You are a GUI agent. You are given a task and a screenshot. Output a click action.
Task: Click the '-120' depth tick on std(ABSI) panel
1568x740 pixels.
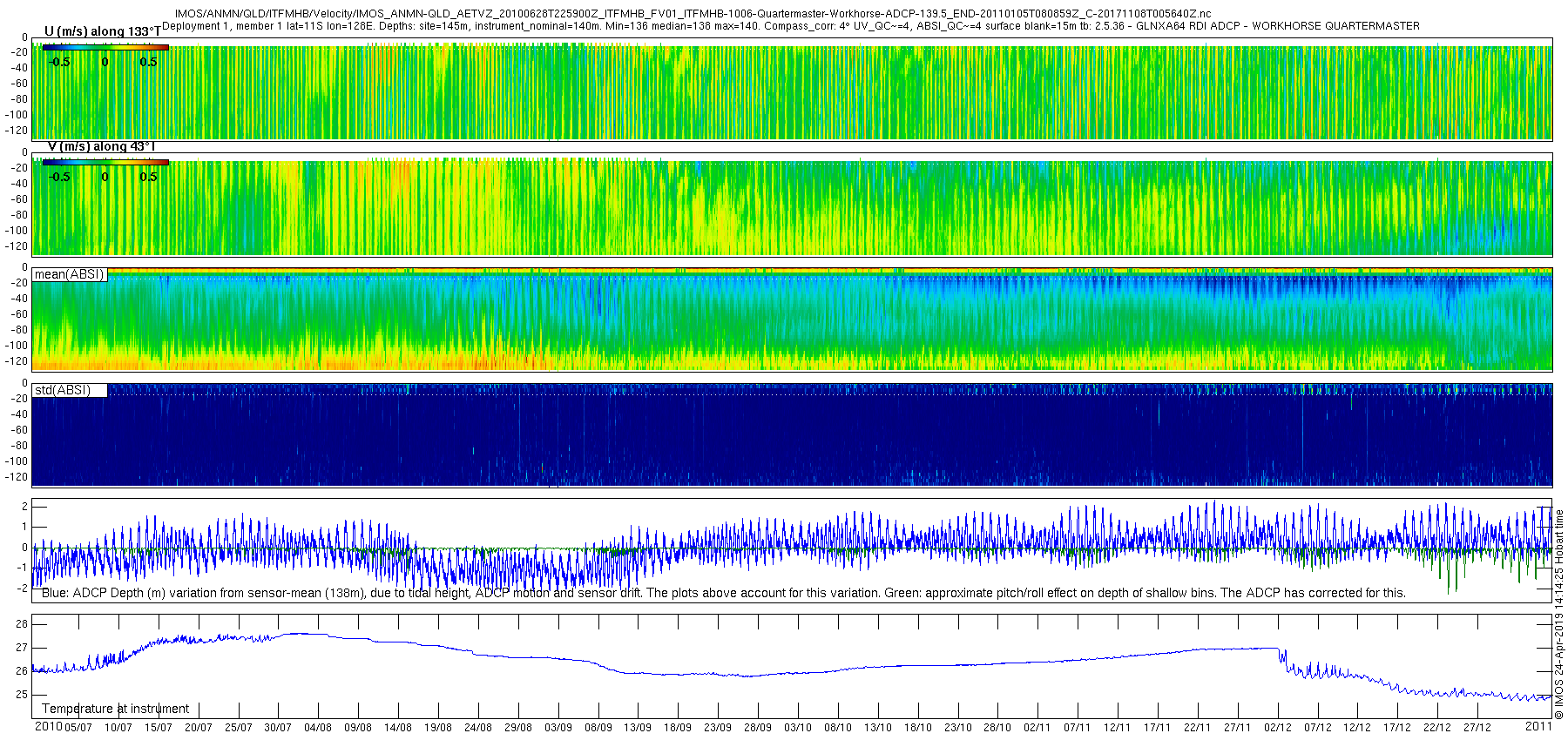pyautogui.click(x=17, y=477)
